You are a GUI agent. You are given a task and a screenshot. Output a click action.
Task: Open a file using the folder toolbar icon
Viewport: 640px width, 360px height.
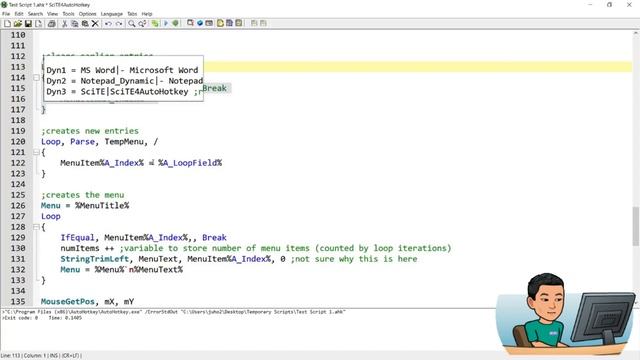(x=18, y=24)
